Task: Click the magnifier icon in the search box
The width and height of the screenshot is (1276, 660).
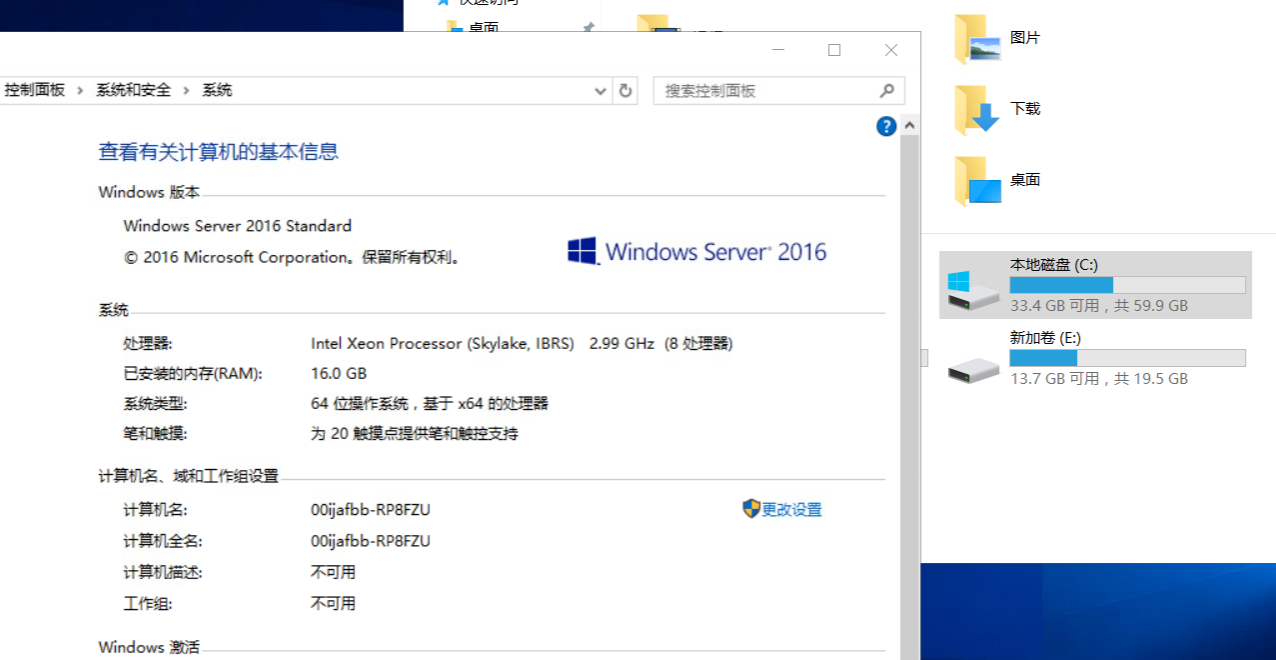Action: click(887, 90)
